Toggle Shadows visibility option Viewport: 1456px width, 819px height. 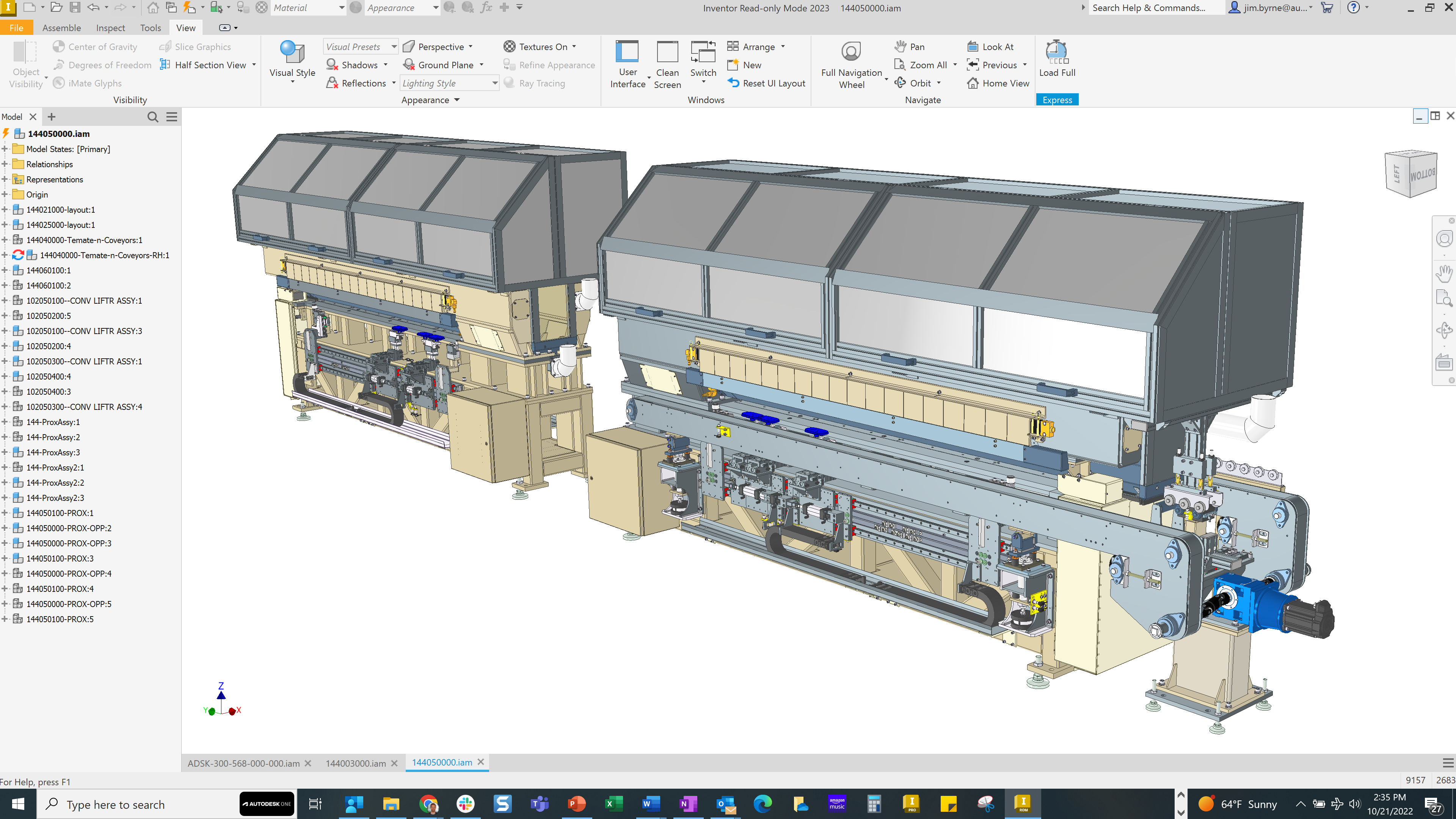[x=355, y=64]
